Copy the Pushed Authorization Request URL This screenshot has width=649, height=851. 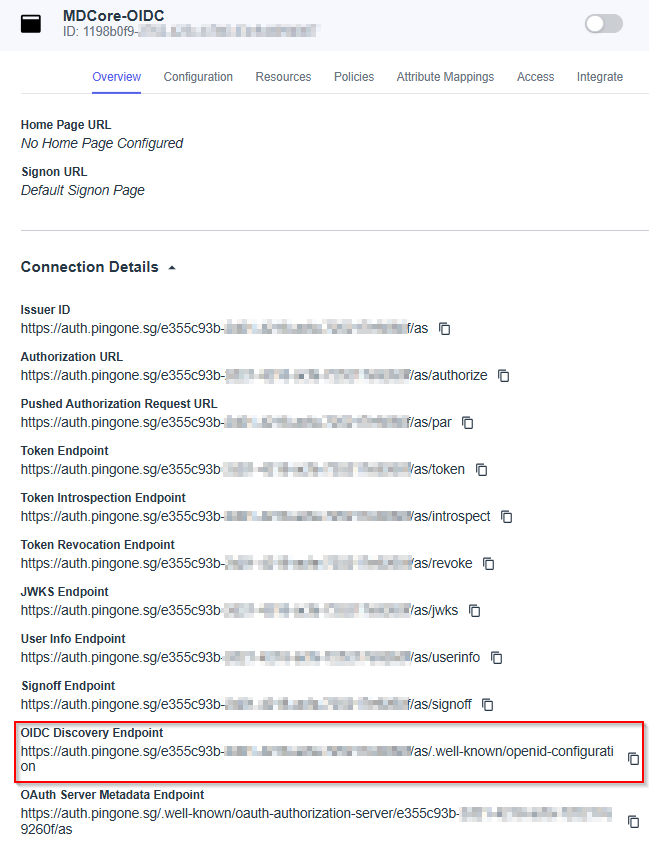pos(468,423)
